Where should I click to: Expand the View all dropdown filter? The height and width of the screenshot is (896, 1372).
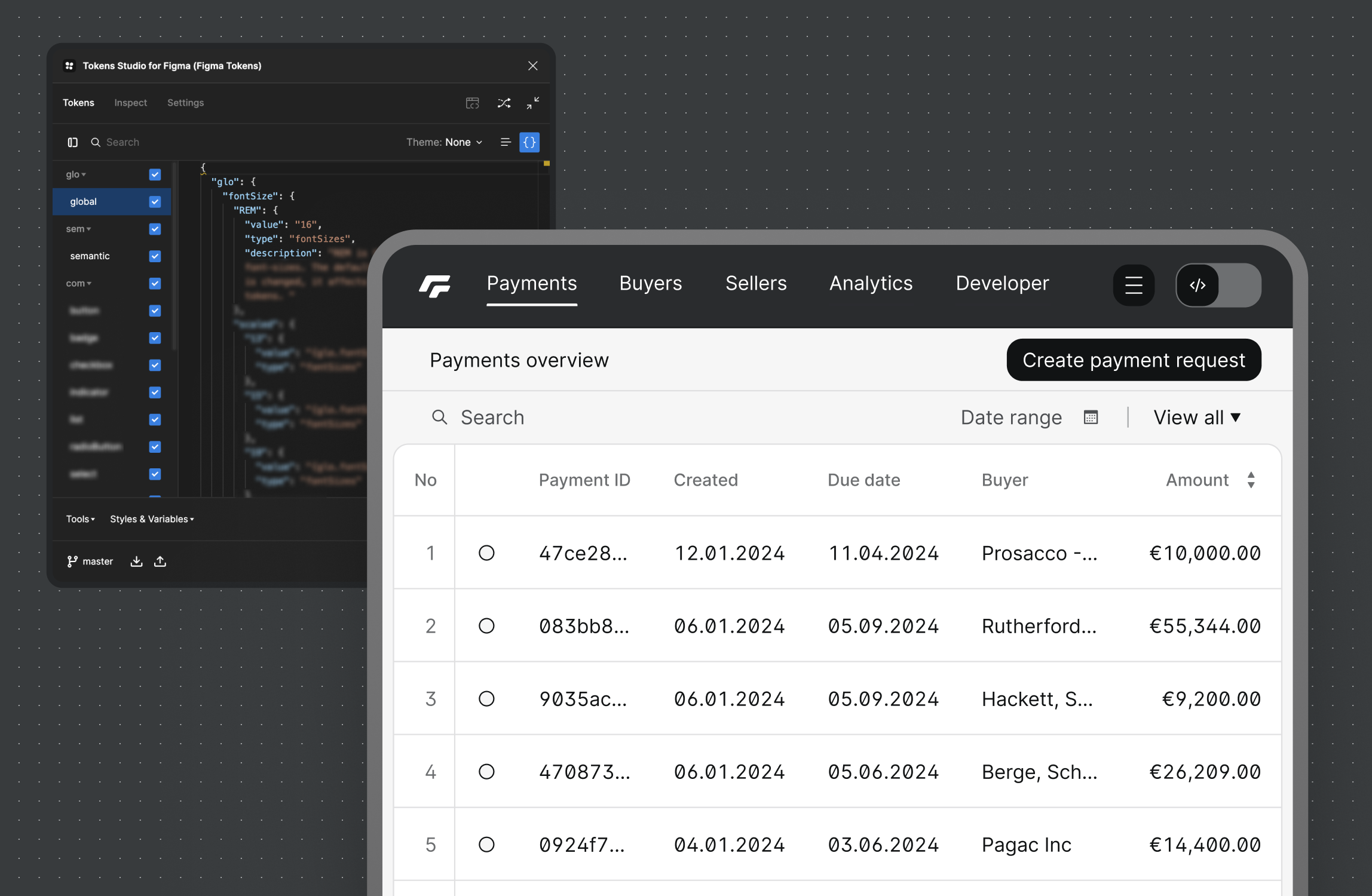point(1197,418)
